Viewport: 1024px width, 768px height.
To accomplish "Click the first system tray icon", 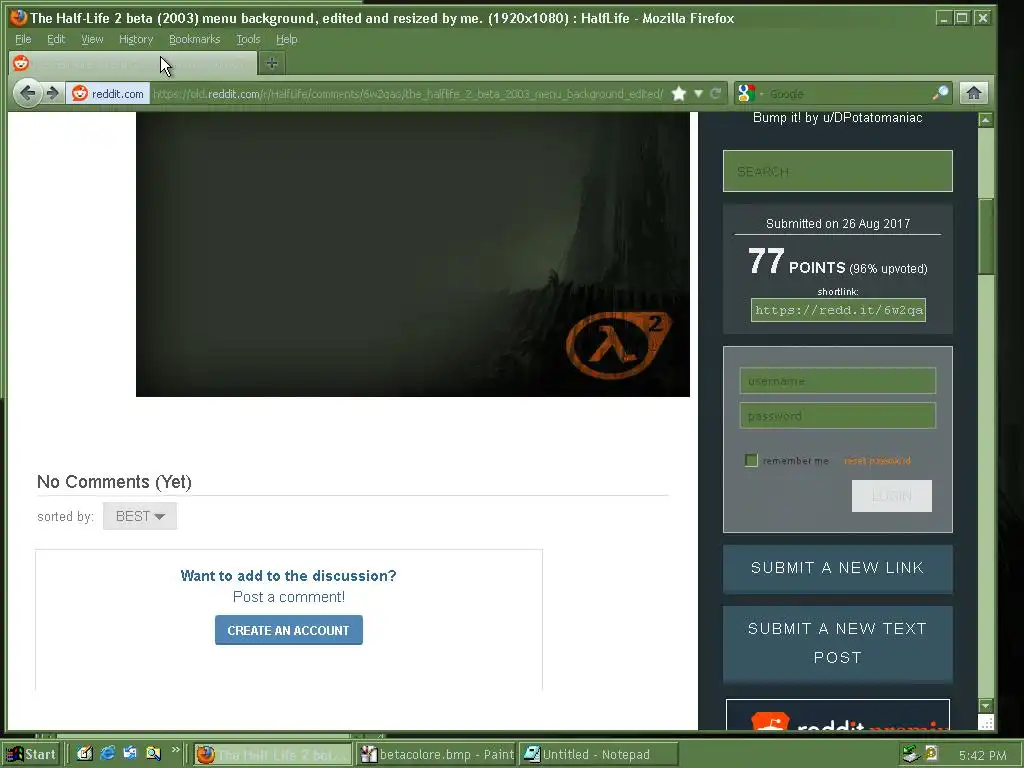I will [911, 754].
